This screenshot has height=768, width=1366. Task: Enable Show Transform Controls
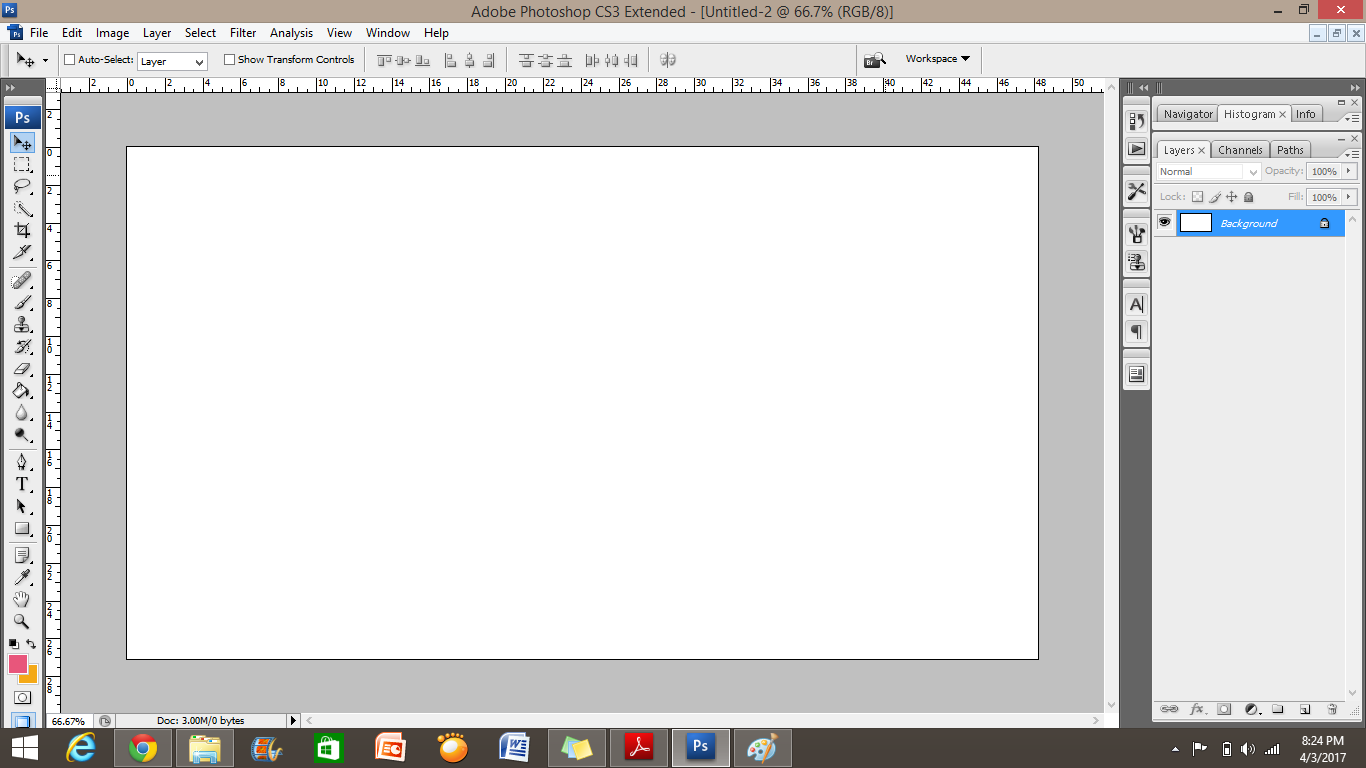[228, 59]
